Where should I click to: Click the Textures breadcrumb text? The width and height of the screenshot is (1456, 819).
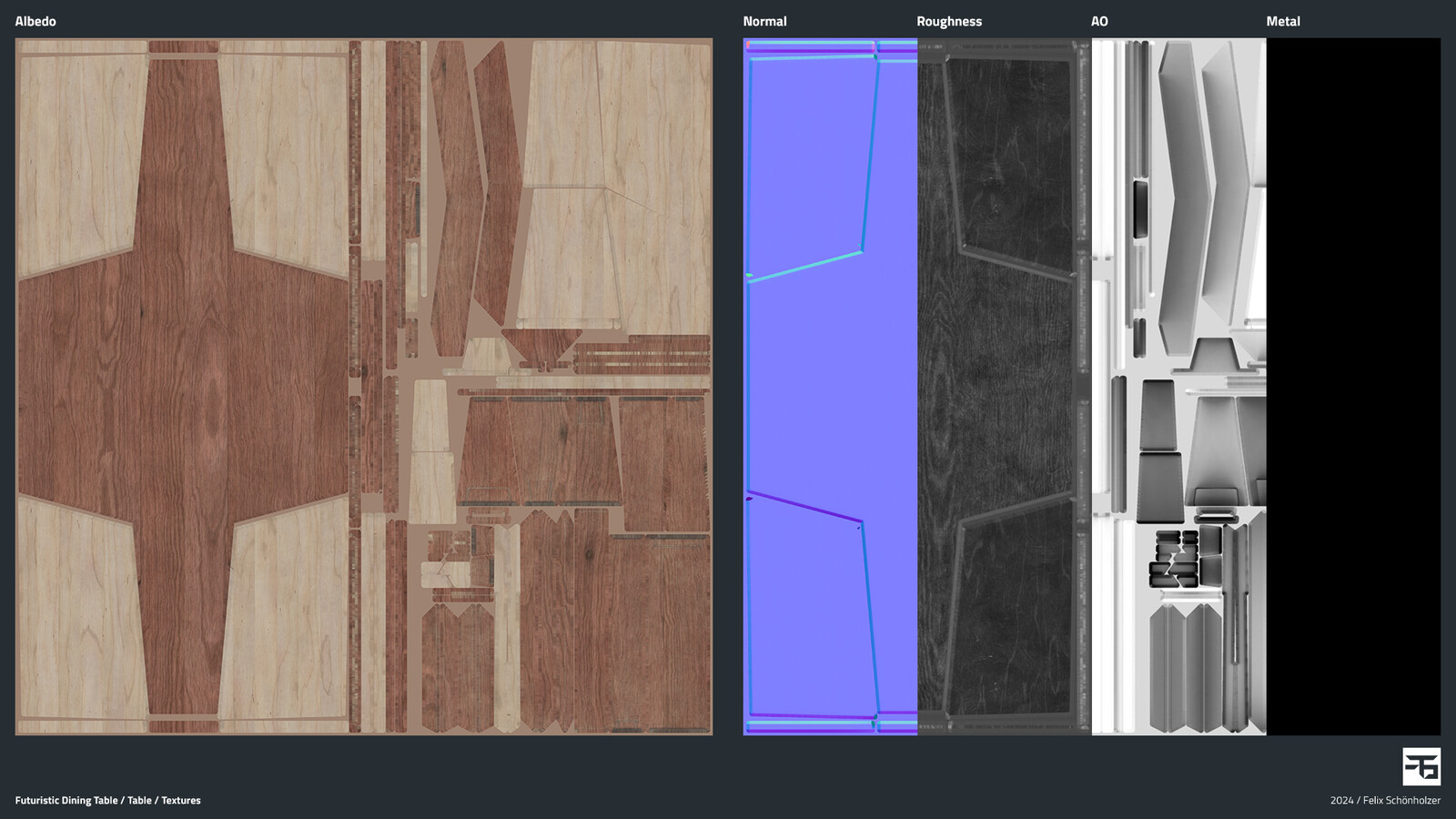click(x=181, y=801)
